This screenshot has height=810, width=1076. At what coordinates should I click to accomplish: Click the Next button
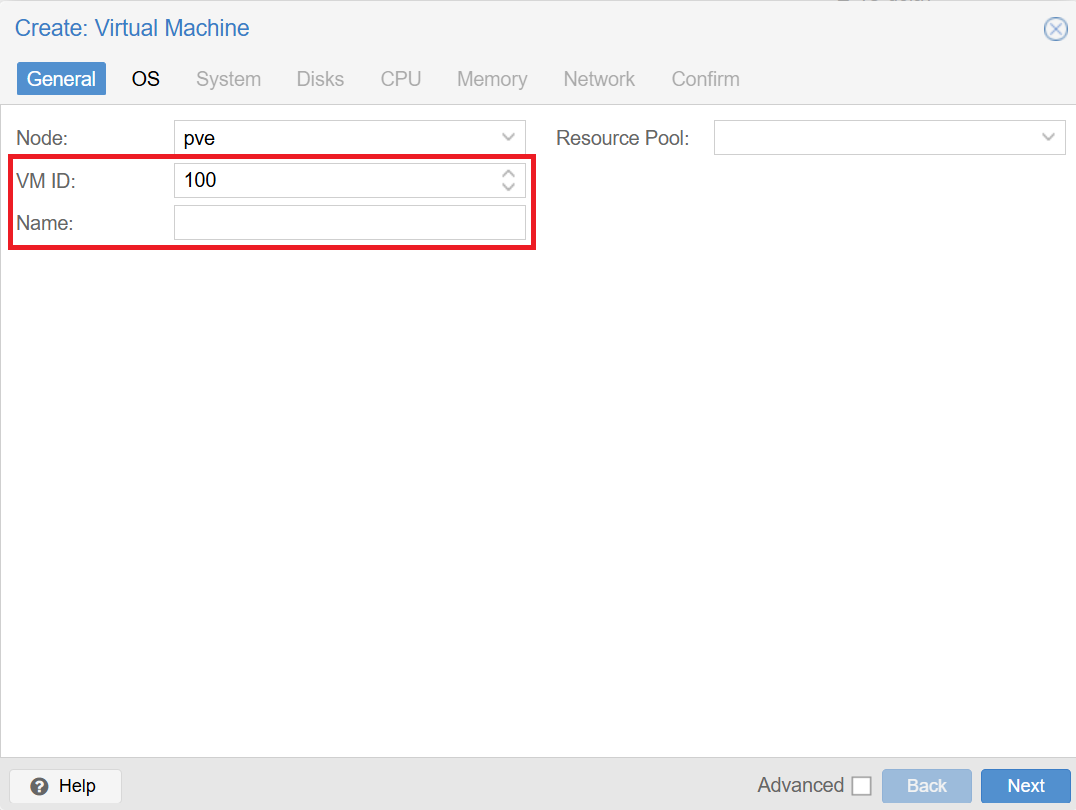click(x=1025, y=786)
